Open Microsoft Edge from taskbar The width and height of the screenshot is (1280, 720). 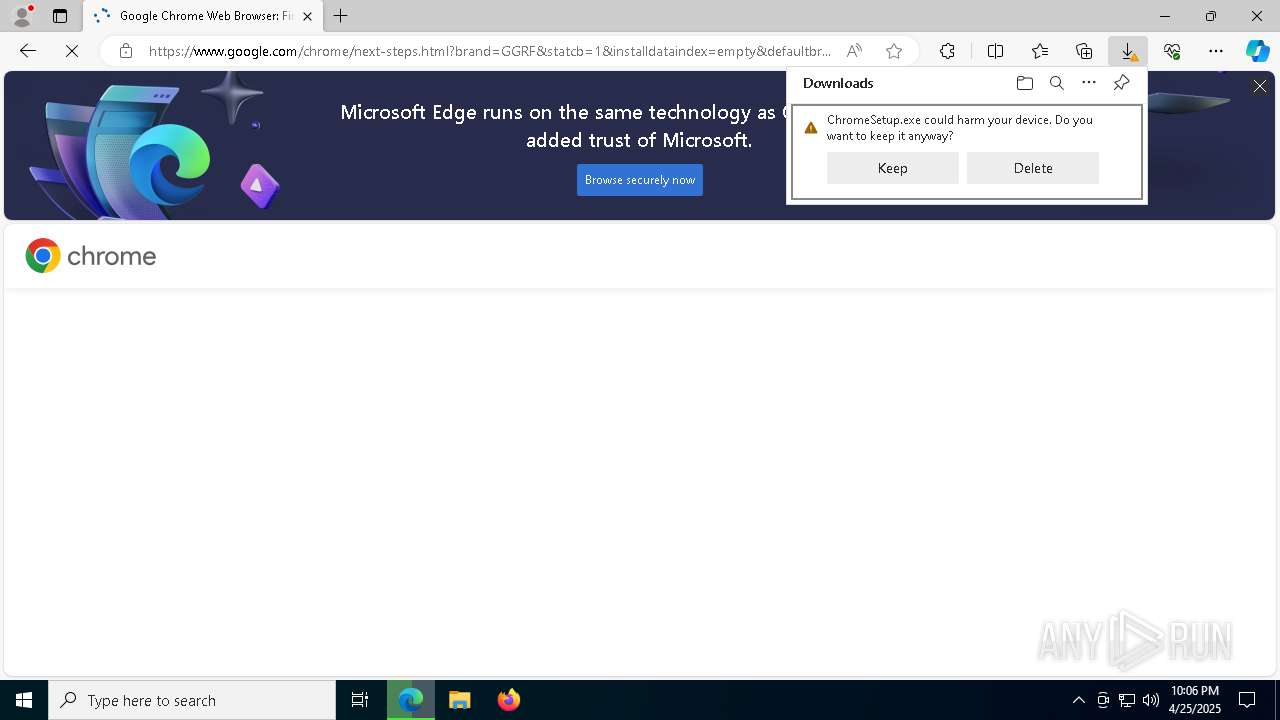[x=411, y=700]
